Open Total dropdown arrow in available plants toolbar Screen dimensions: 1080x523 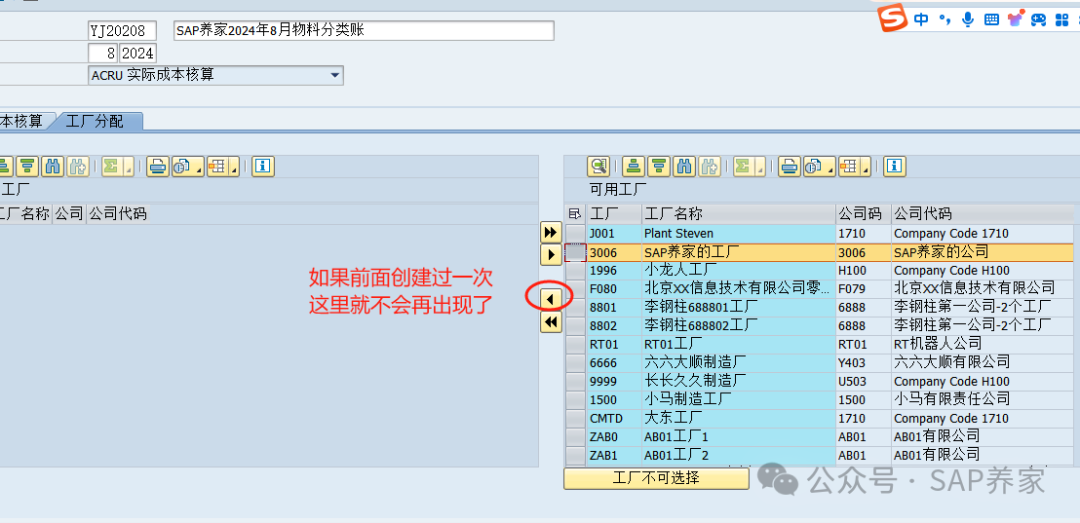click(x=759, y=168)
